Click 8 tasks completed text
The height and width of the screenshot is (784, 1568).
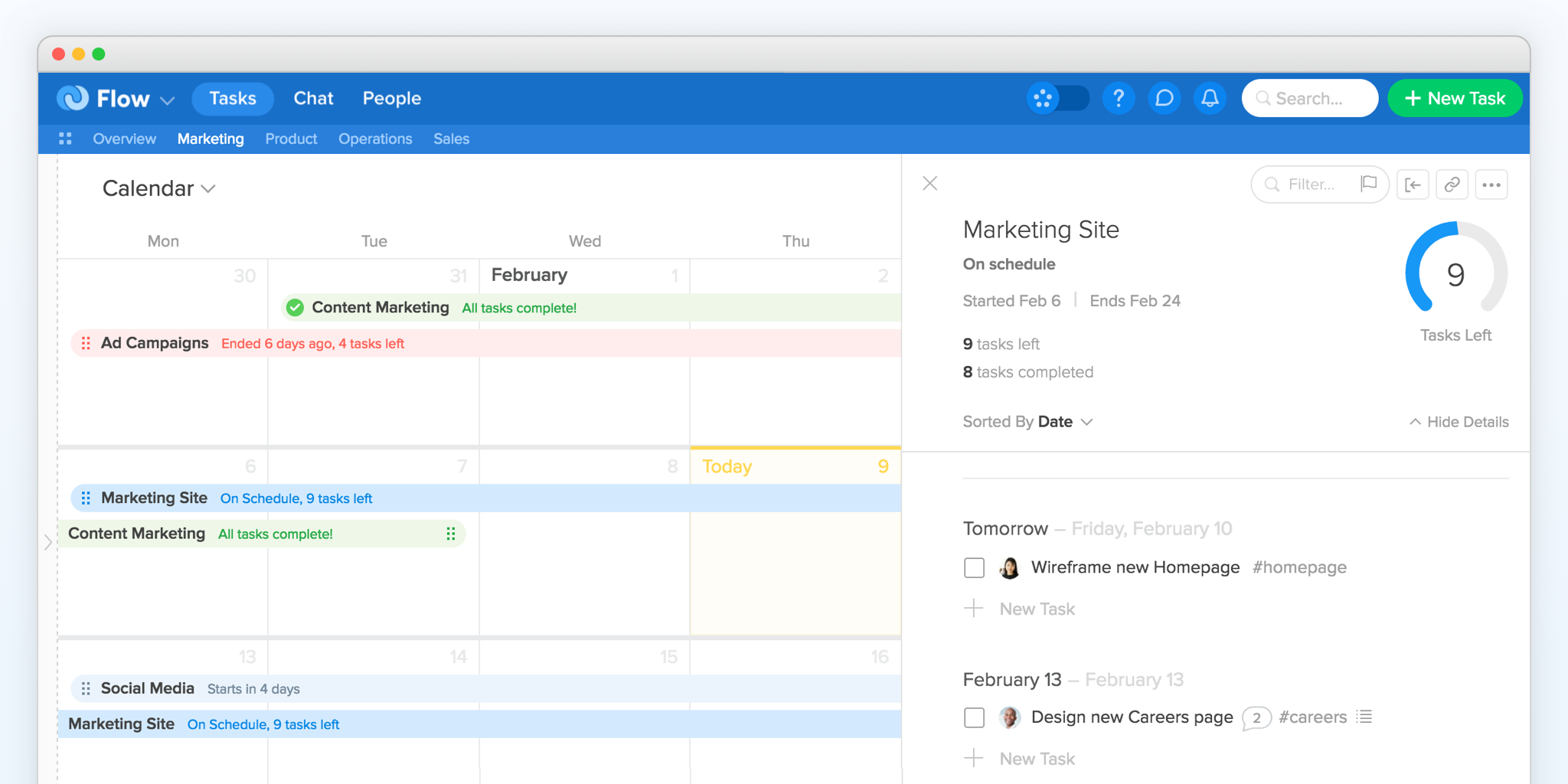(1028, 372)
